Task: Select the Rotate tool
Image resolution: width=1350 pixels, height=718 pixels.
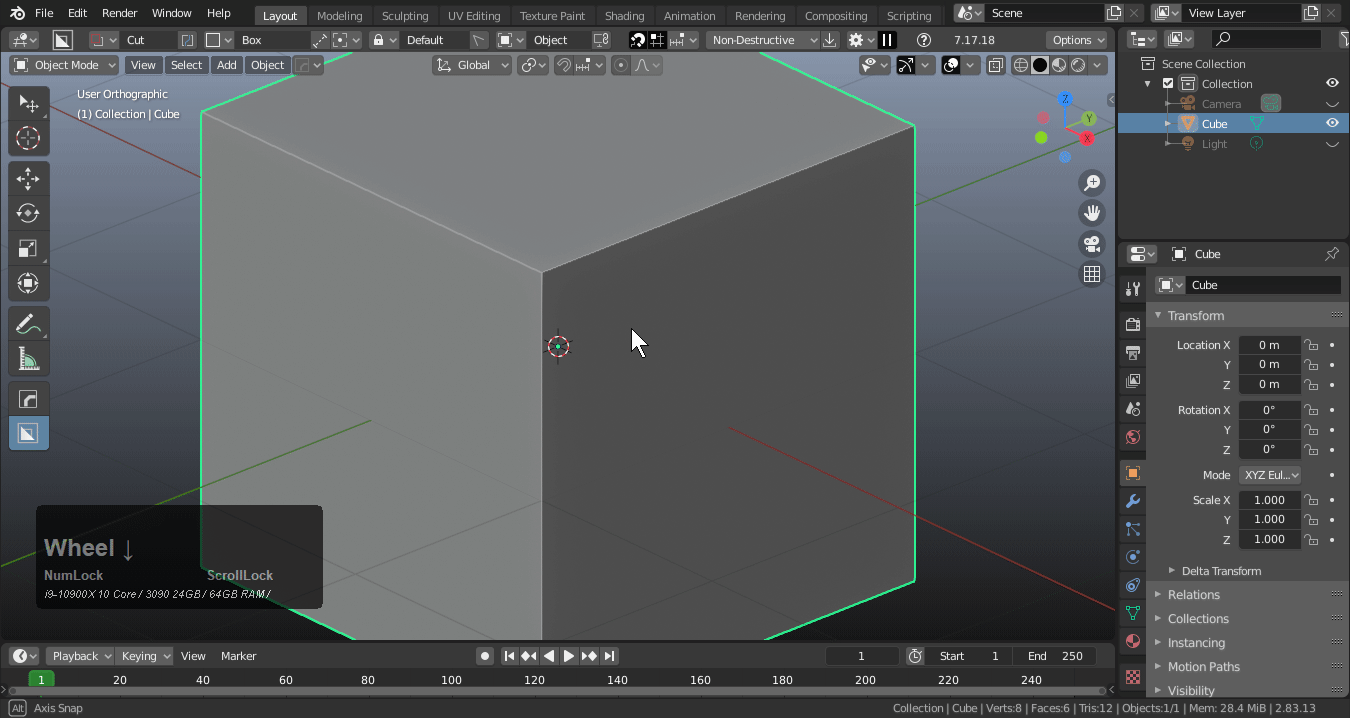Action: (28, 214)
